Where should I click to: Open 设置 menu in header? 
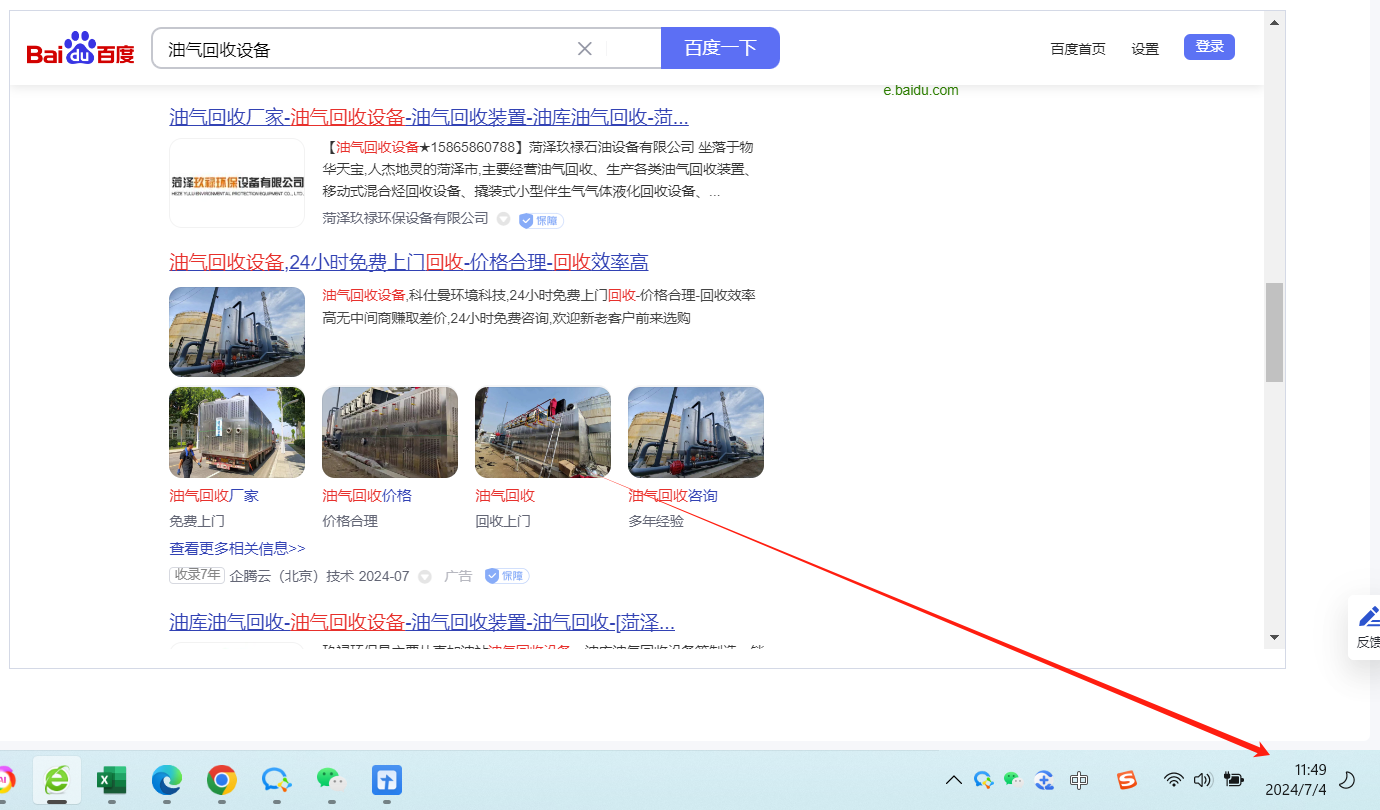click(1145, 49)
